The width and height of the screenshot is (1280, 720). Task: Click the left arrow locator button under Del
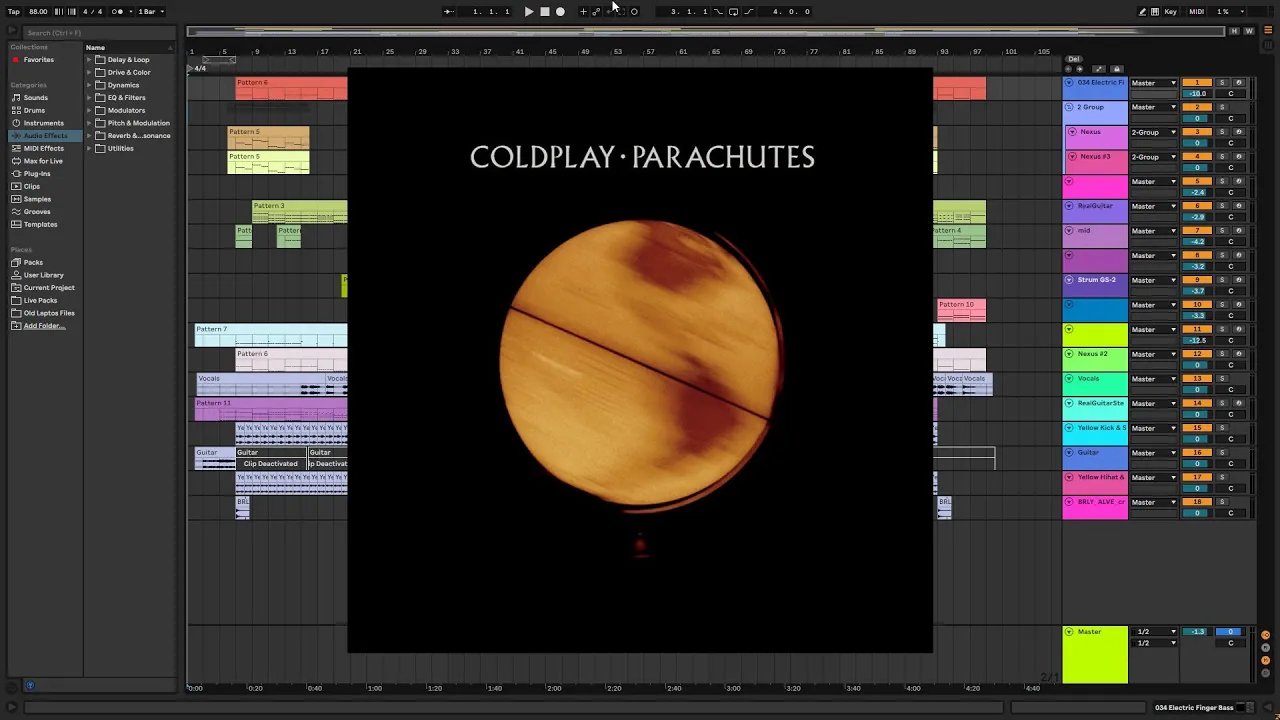1069,69
